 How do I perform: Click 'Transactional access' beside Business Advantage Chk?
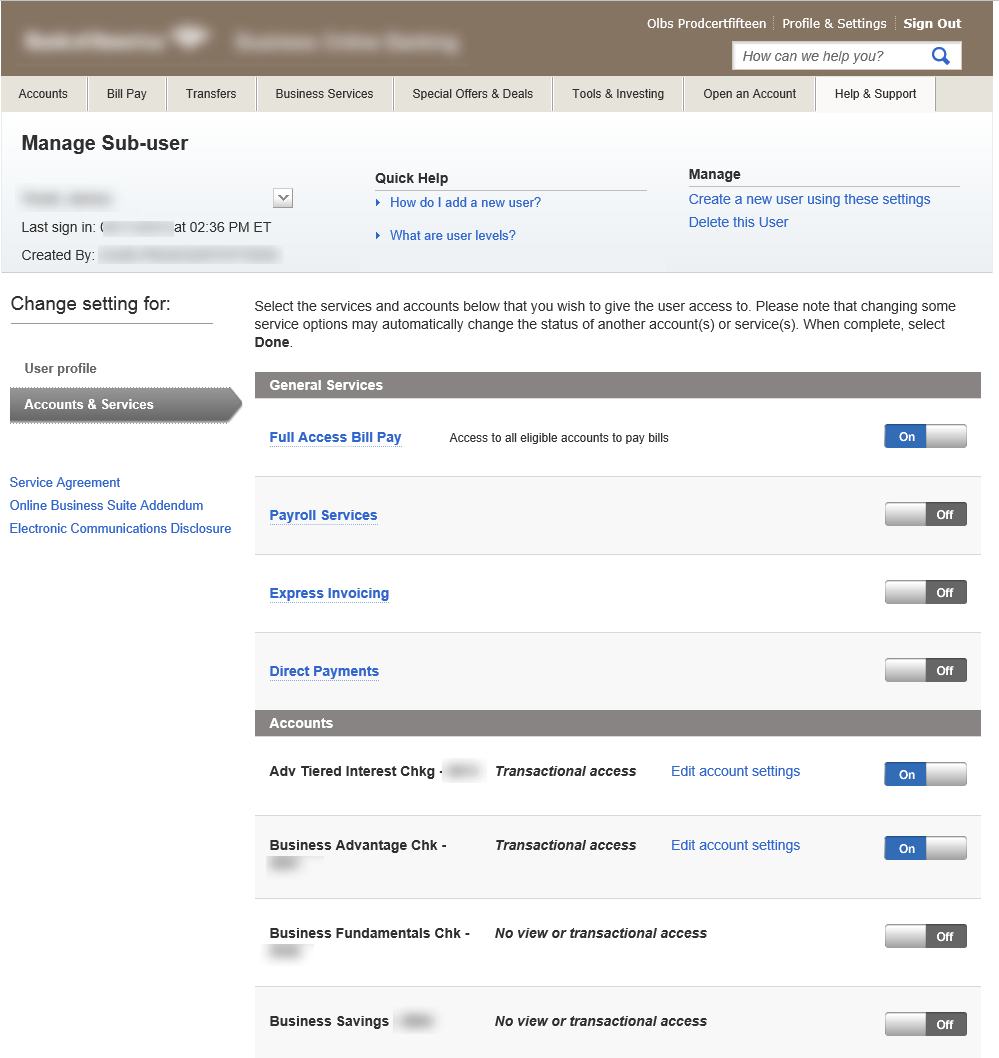click(565, 845)
